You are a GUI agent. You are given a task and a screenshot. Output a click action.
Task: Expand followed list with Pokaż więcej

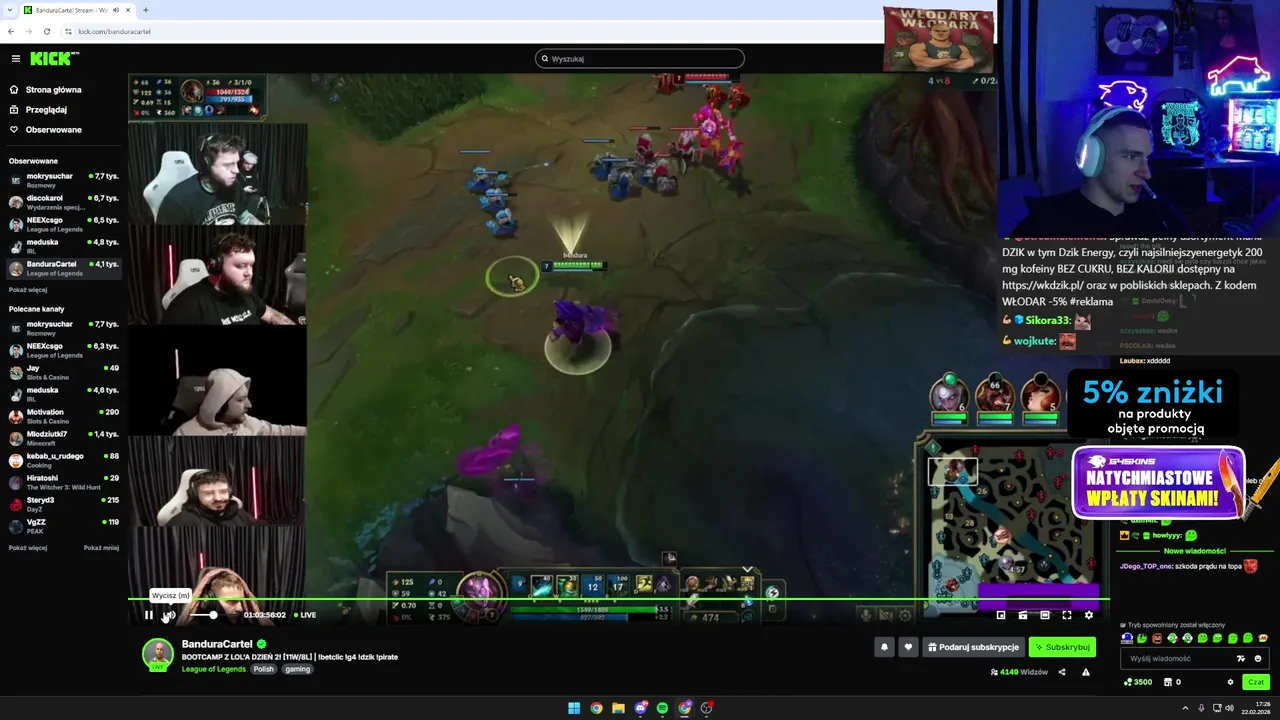tap(28, 290)
